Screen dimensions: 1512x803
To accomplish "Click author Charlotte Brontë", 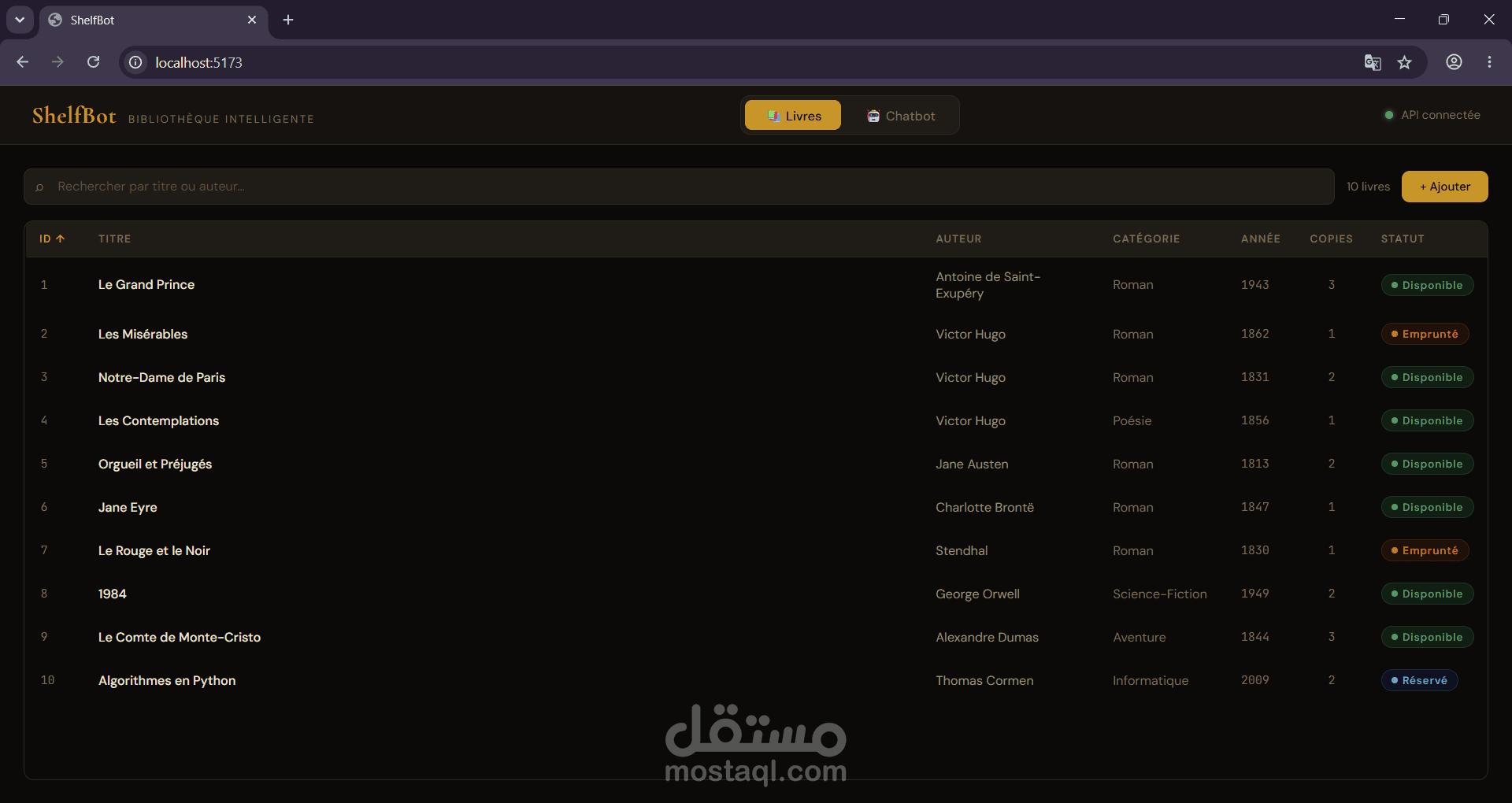I will pos(984,507).
